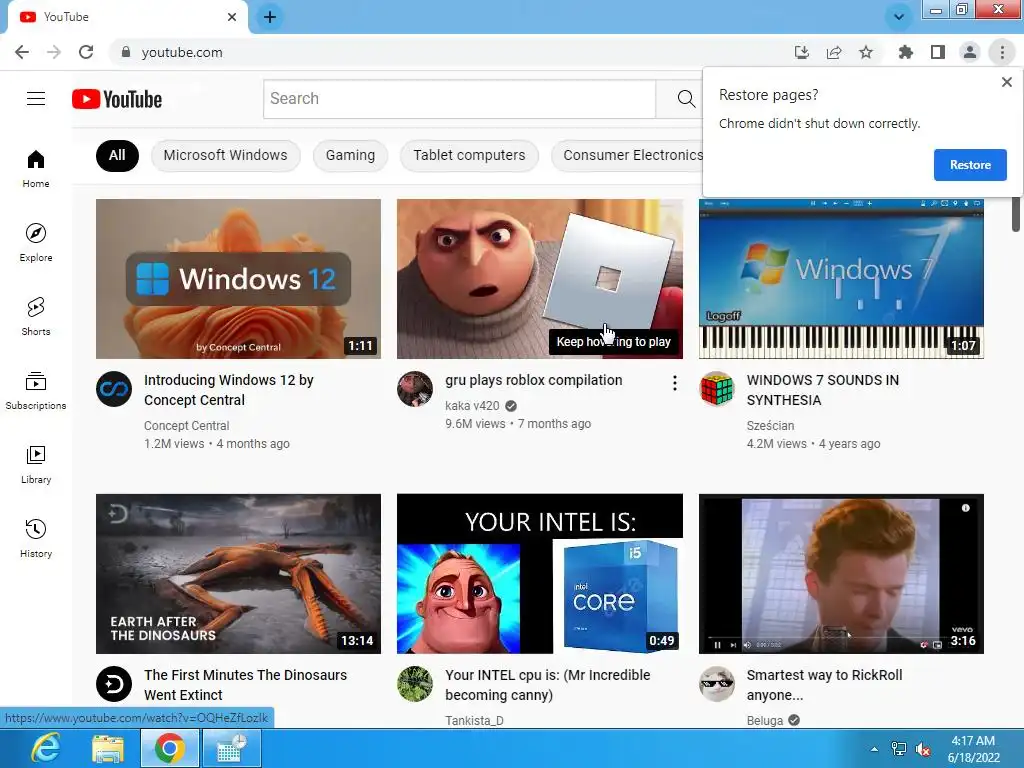The image size is (1024, 768).
Task: Click the YouTube logo
Action: coord(117,99)
